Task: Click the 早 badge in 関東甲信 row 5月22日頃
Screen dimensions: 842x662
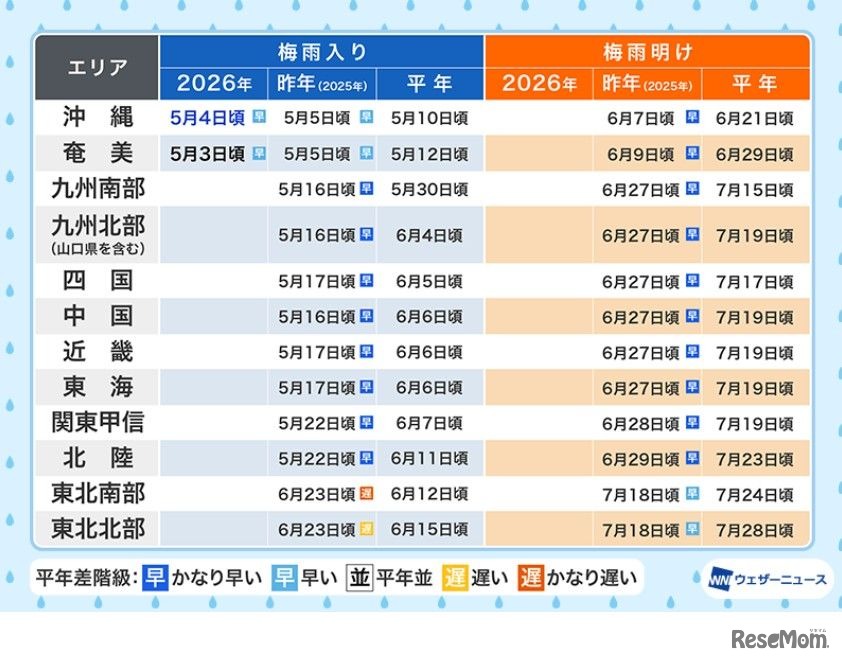Action: pos(366,422)
